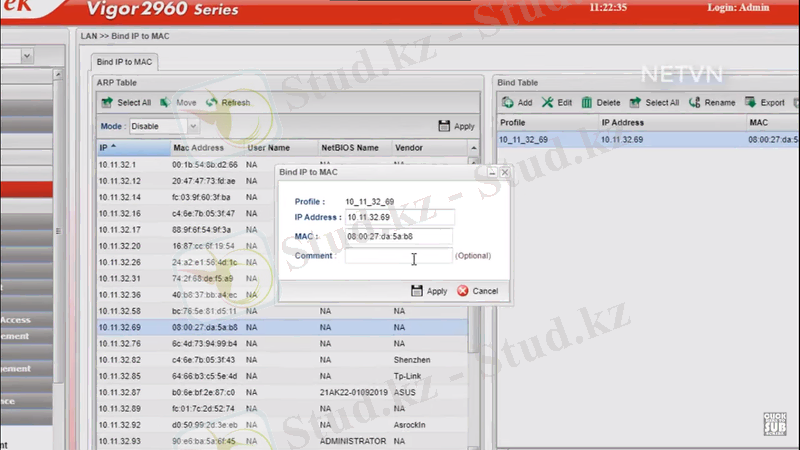This screenshot has width=800, height=450.
Task: Select ARP row 10.11.32.26
Action: point(282,262)
